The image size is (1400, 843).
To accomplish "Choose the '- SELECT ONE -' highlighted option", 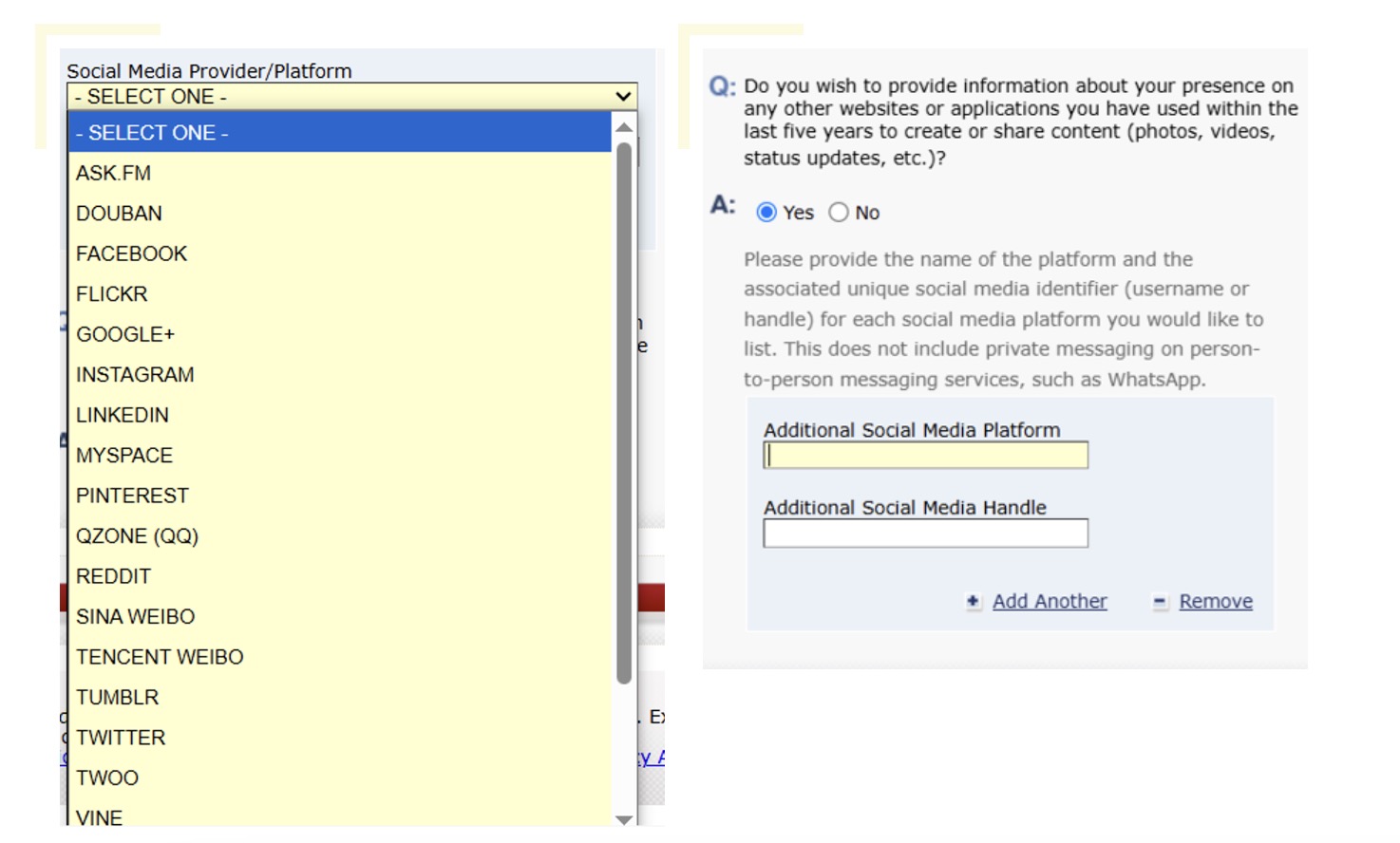I will coord(340,133).
